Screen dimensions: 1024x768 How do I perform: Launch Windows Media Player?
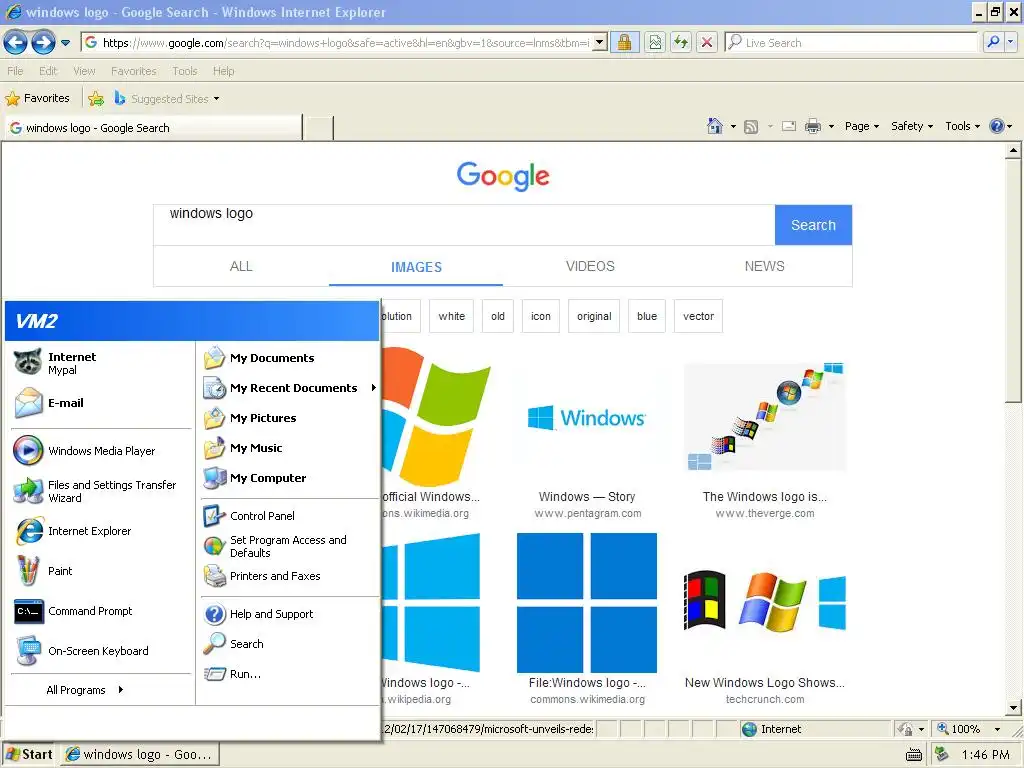pyautogui.click(x=101, y=451)
